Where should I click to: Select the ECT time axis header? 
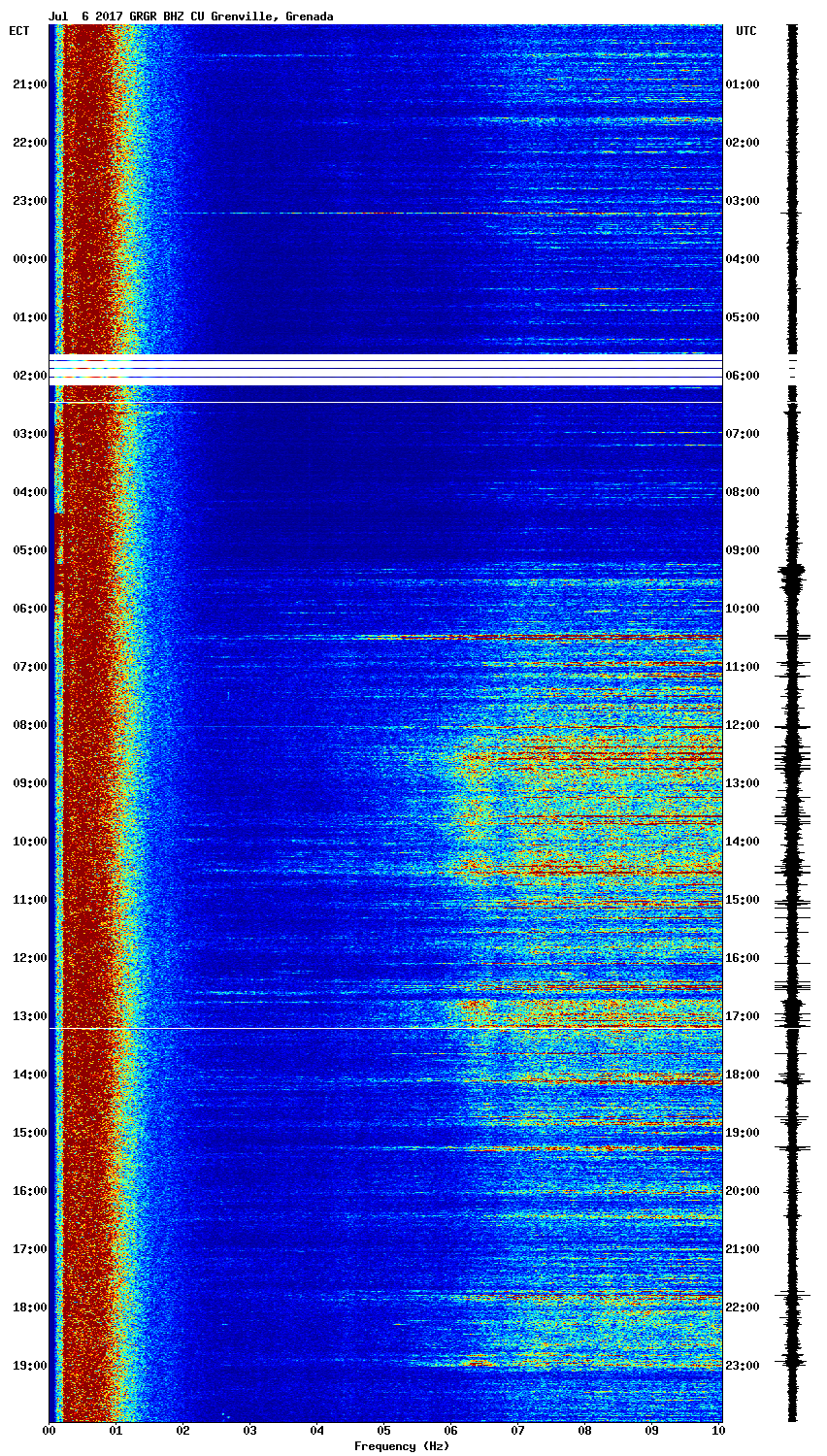pyautogui.click(x=19, y=31)
